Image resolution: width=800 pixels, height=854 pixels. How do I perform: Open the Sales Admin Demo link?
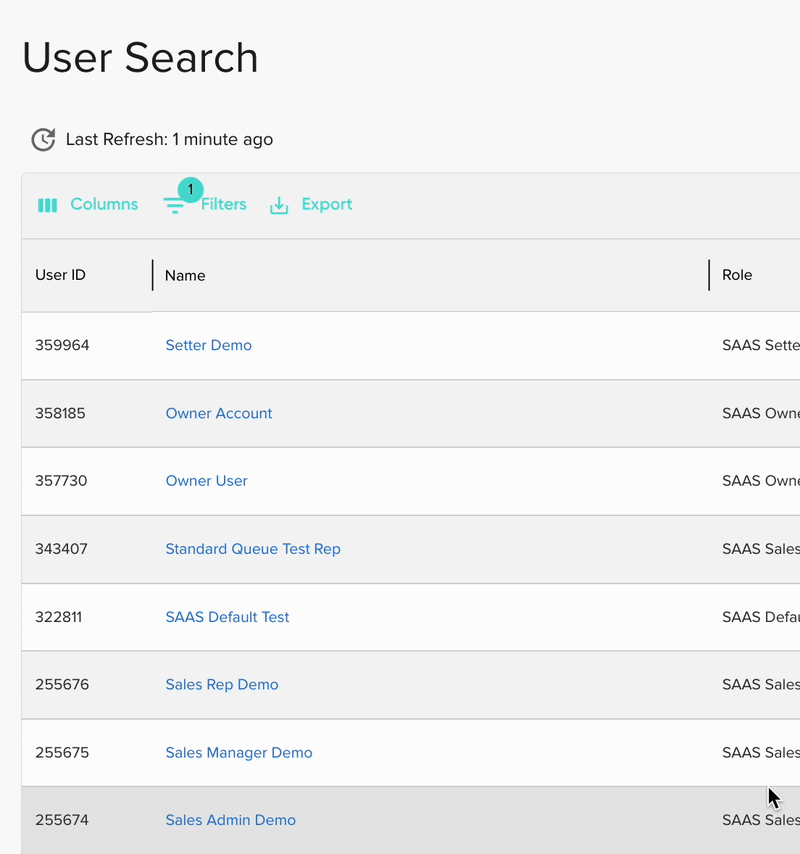(x=230, y=820)
